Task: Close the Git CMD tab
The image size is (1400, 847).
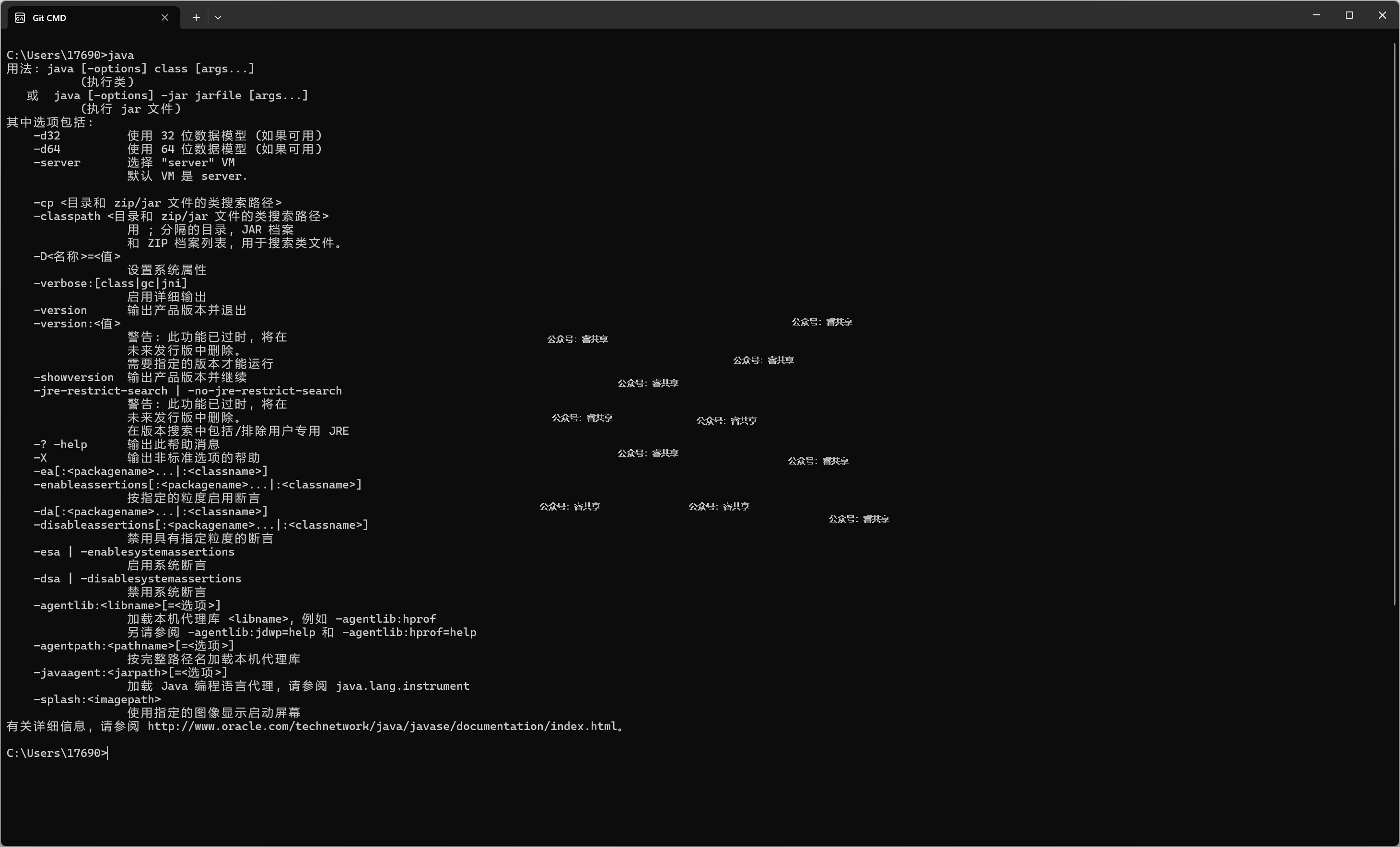Action: point(165,18)
